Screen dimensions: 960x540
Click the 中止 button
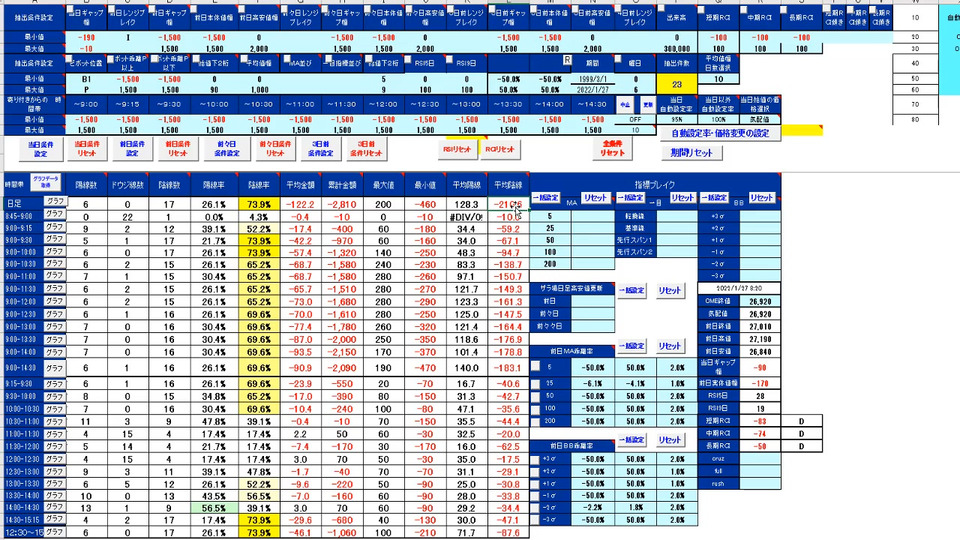(625, 105)
